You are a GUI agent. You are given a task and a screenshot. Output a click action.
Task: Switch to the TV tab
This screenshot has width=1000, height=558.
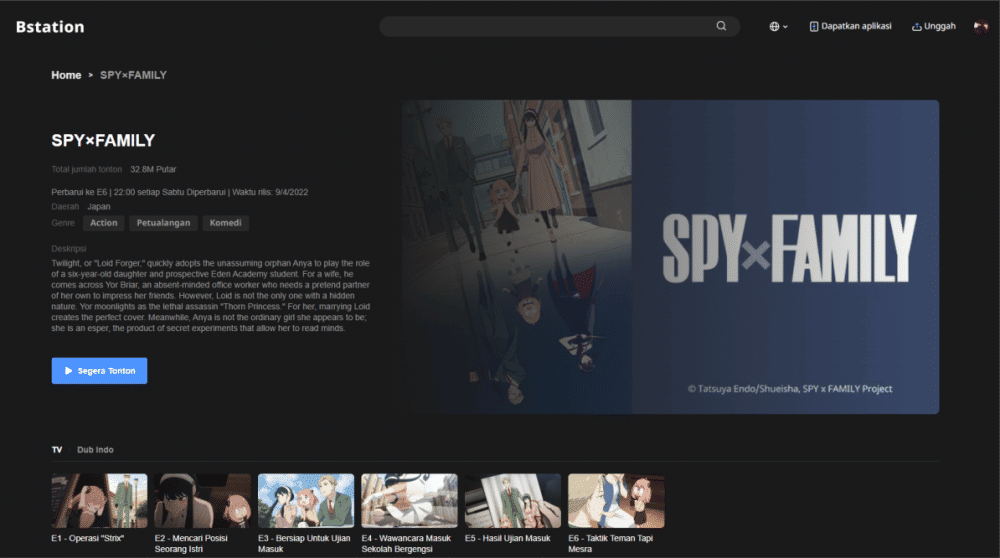[x=57, y=450]
